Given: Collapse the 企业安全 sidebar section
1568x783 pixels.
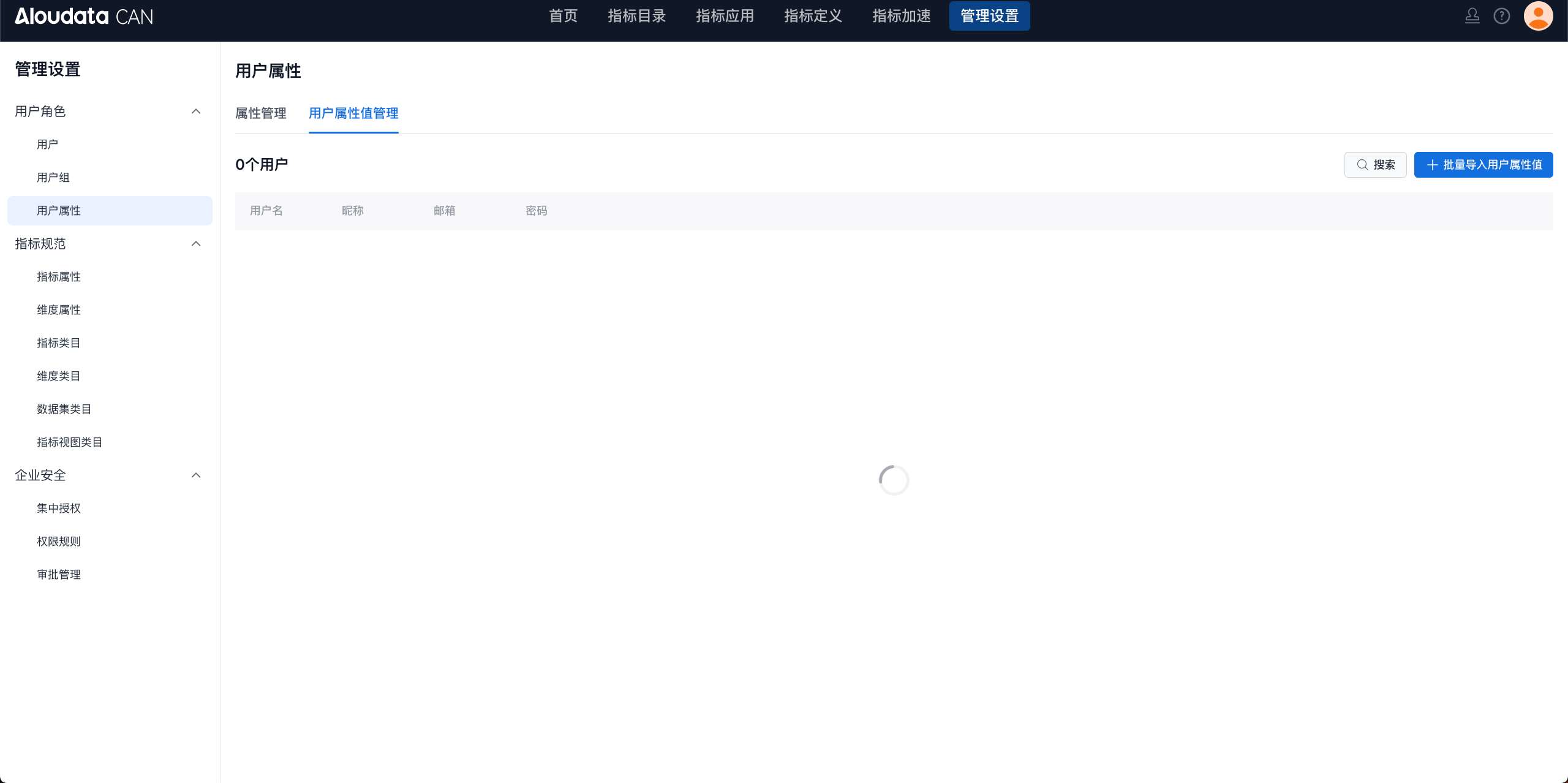Looking at the screenshot, I should point(196,475).
